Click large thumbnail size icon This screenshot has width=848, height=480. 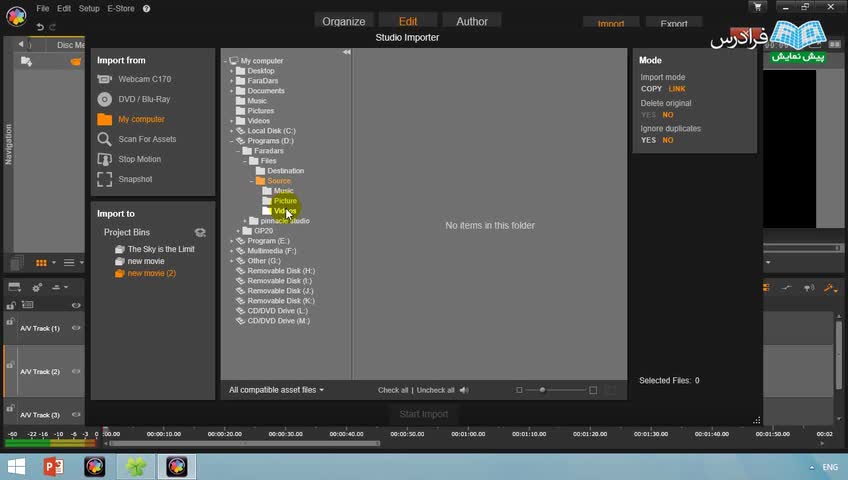click(x=593, y=390)
